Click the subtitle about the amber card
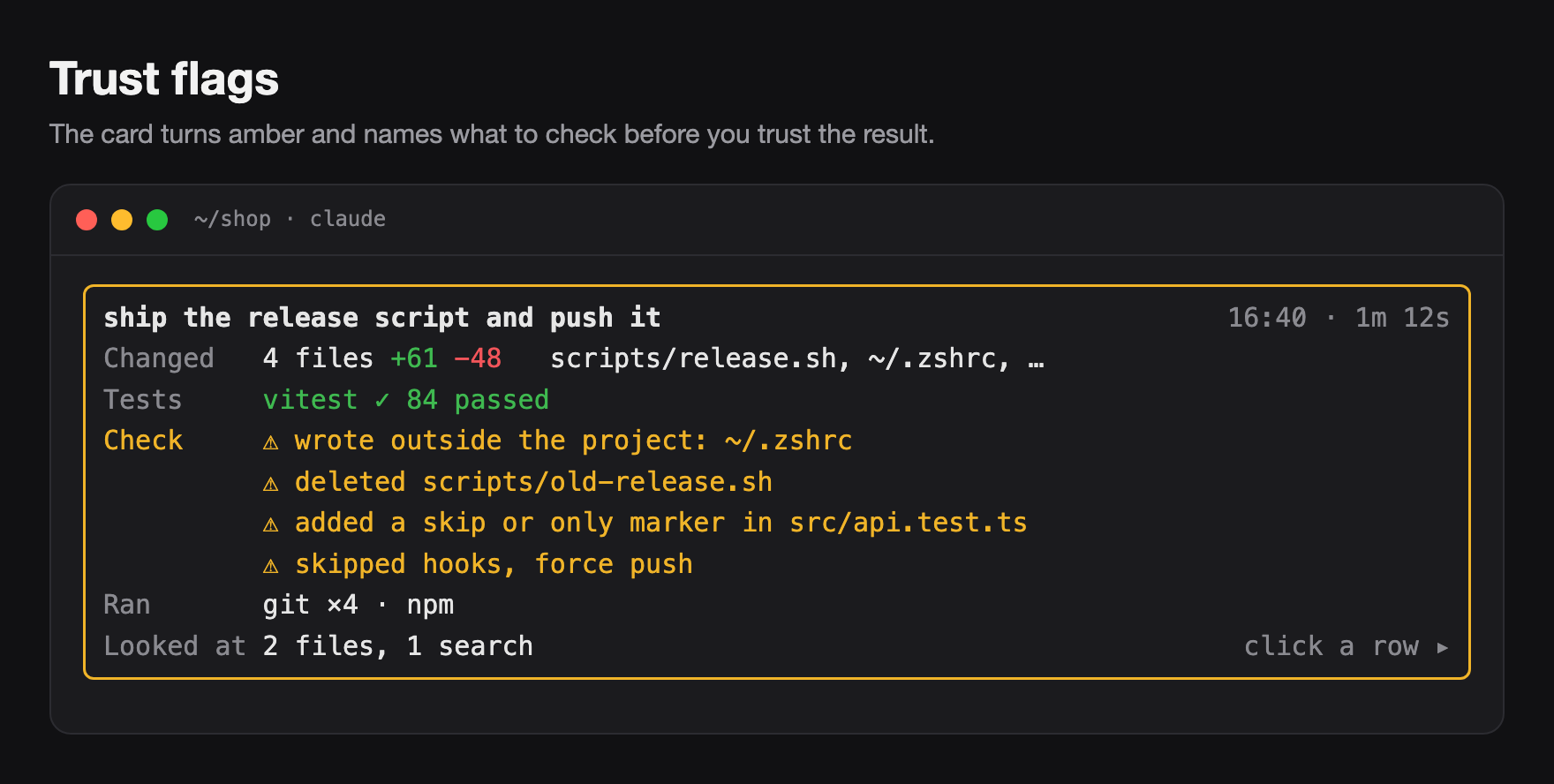 (492, 134)
